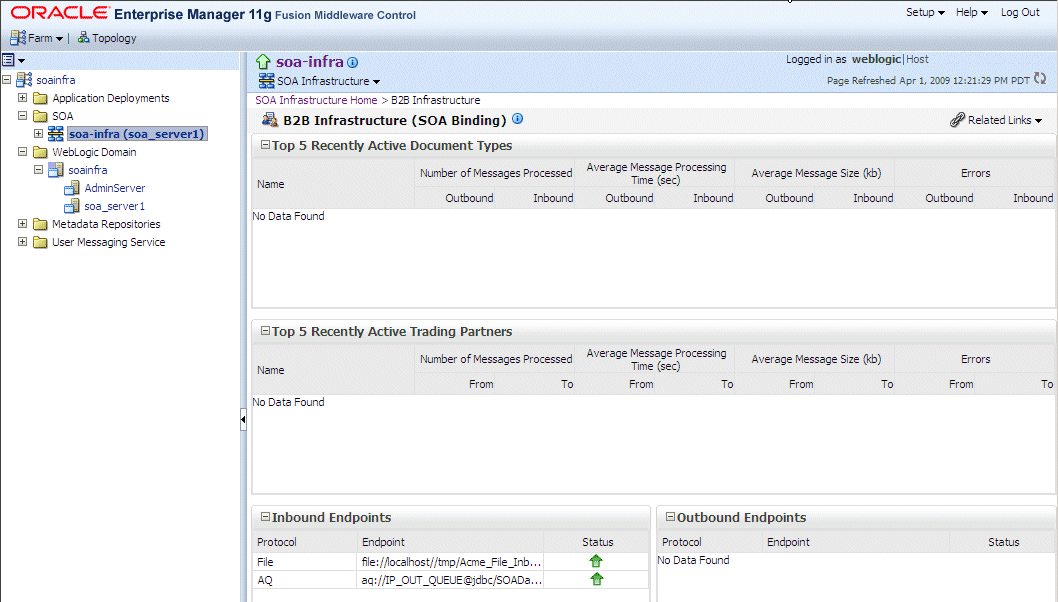This screenshot has width=1058, height=602.
Task: Click the soainfra domain icon
Action: tap(56, 170)
